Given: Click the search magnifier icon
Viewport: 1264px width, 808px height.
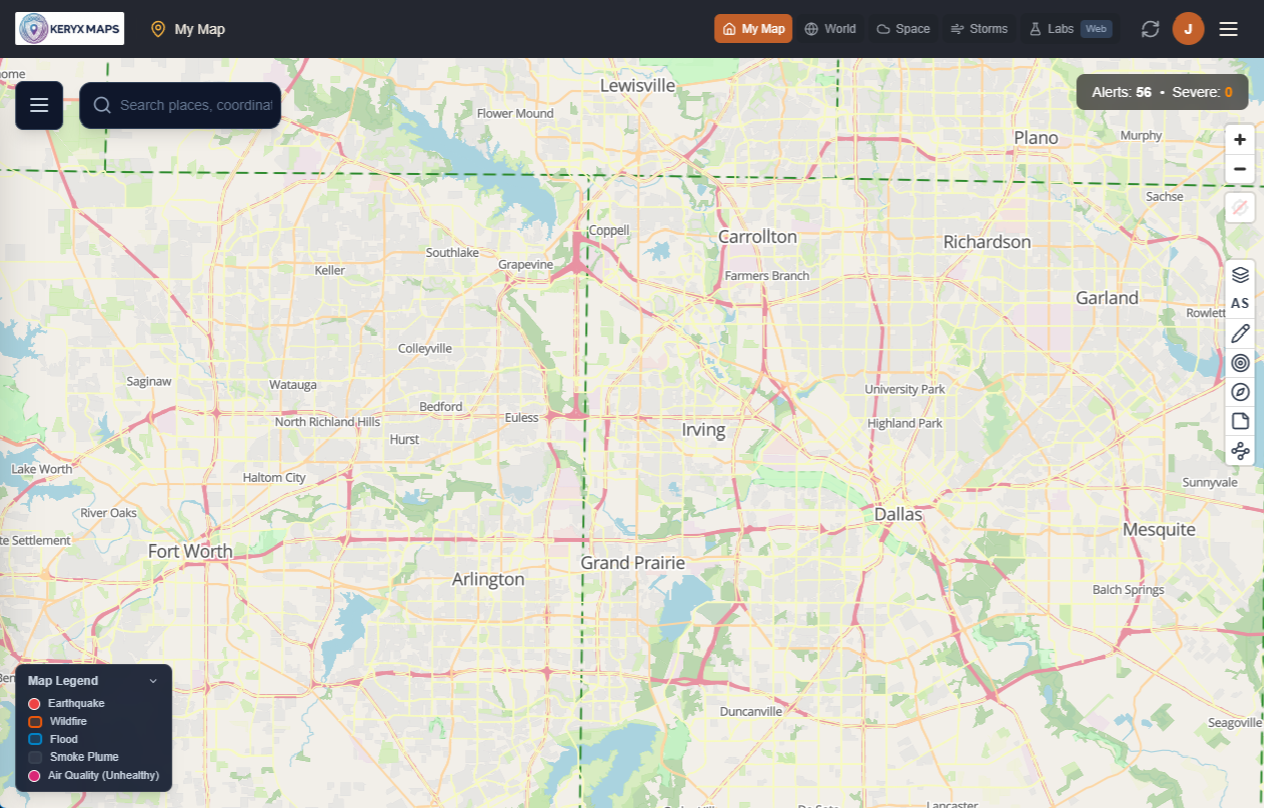Looking at the screenshot, I should [102, 105].
